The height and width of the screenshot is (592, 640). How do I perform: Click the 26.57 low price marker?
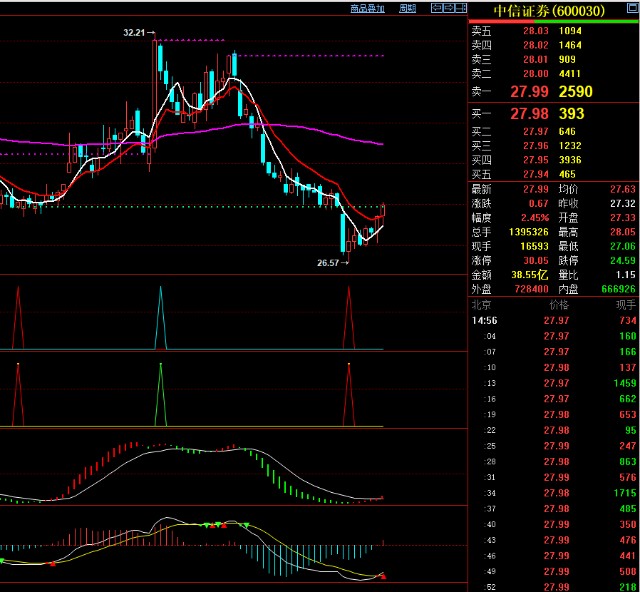pyautogui.click(x=330, y=262)
